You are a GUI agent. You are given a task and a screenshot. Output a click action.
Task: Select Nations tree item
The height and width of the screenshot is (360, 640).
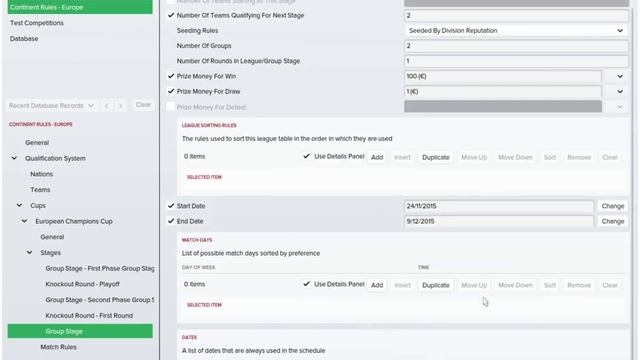click(x=42, y=174)
